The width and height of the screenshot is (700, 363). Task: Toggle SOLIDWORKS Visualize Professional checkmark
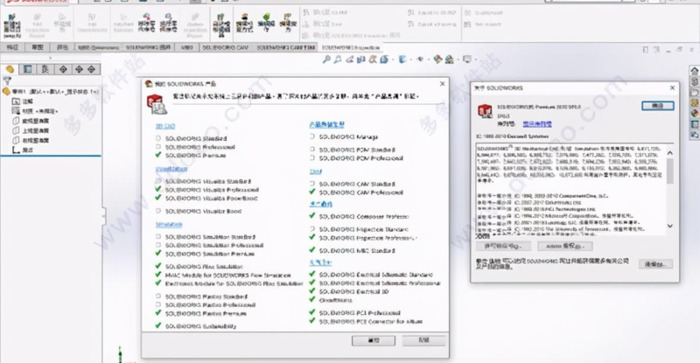point(158,189)
